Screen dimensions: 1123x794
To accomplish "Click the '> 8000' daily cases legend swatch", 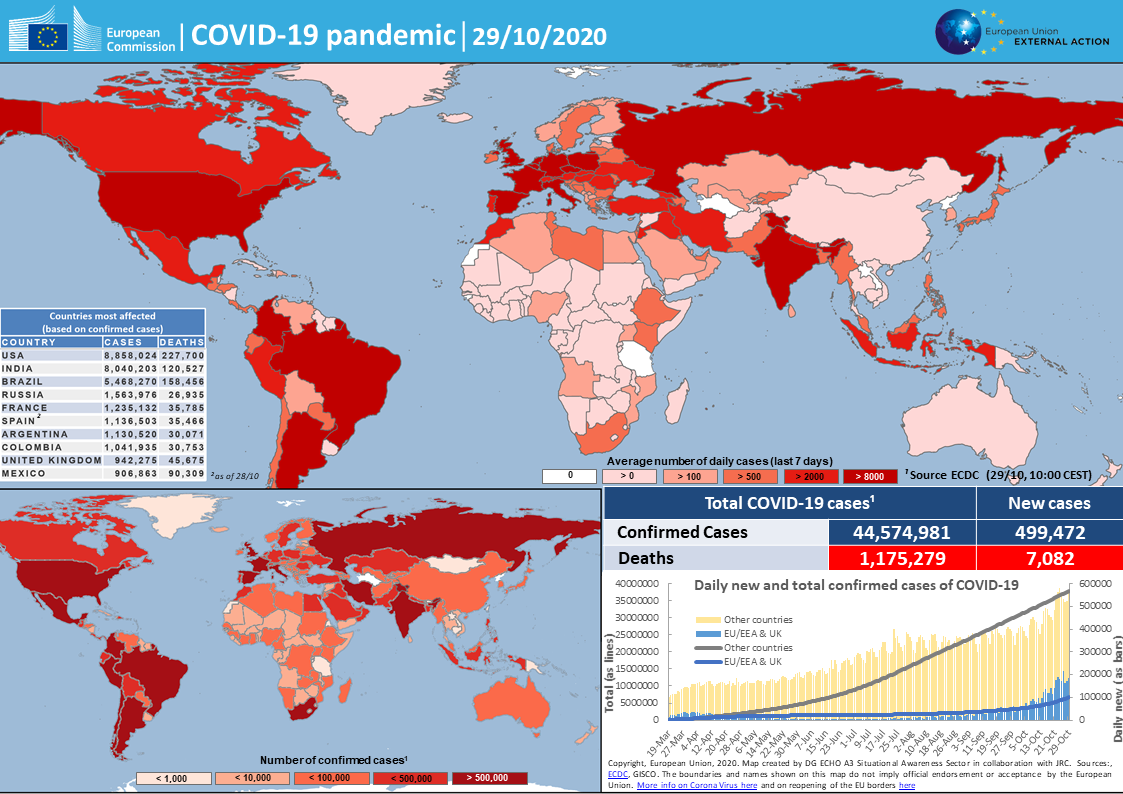I will tap(870, 476).
